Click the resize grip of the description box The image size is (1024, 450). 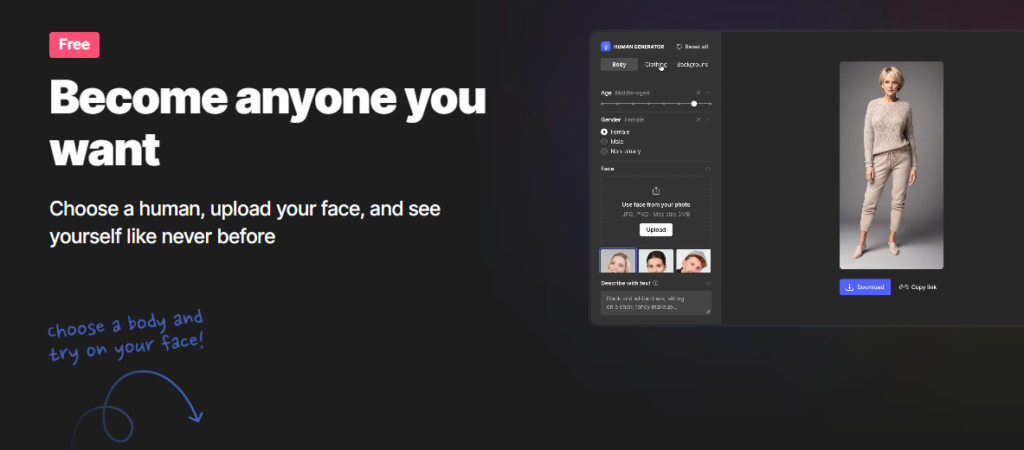(x=708, y=312)
